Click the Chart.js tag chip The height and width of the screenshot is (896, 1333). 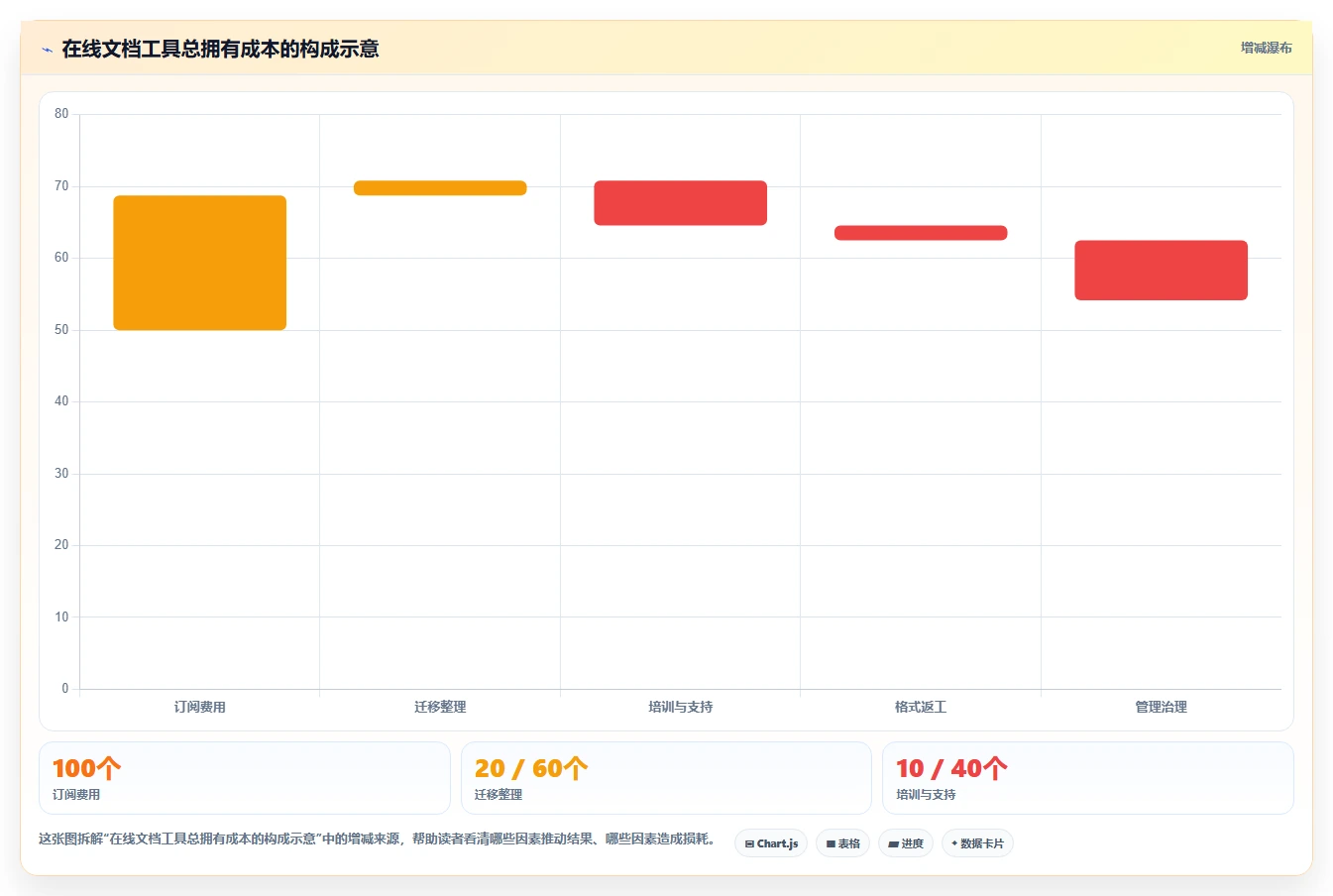tap(771, 843)
